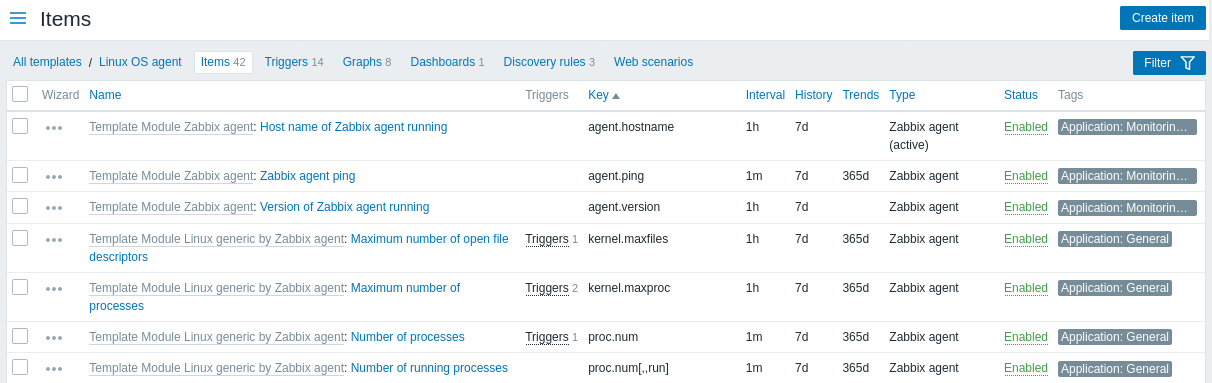Open the All templates breadcrumb link
The image size is (1212, 383).
tap(47, 62)
